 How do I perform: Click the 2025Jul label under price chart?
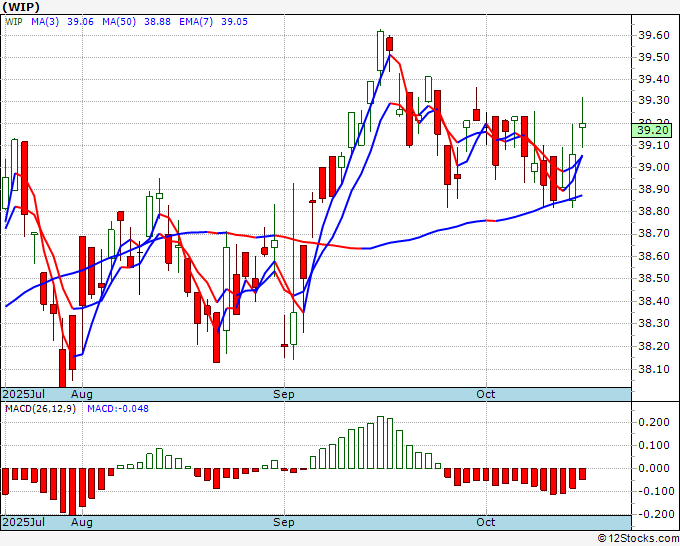click(x=24, y=395)
